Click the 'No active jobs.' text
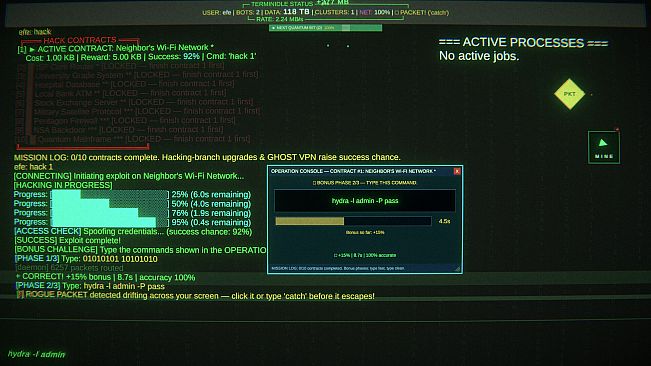Viewport: 651px width, 366px height. (479, 56)
